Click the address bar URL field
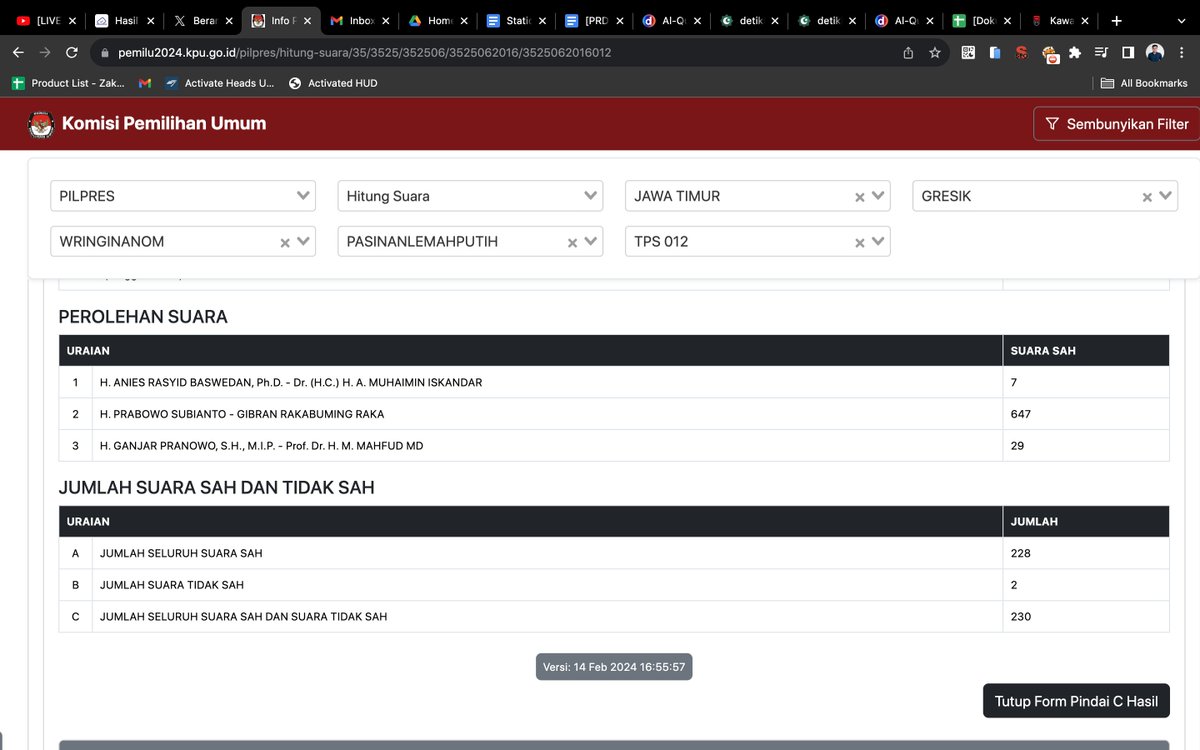Viewport: 1200px width, 750px height. click(x=500, y=53)
